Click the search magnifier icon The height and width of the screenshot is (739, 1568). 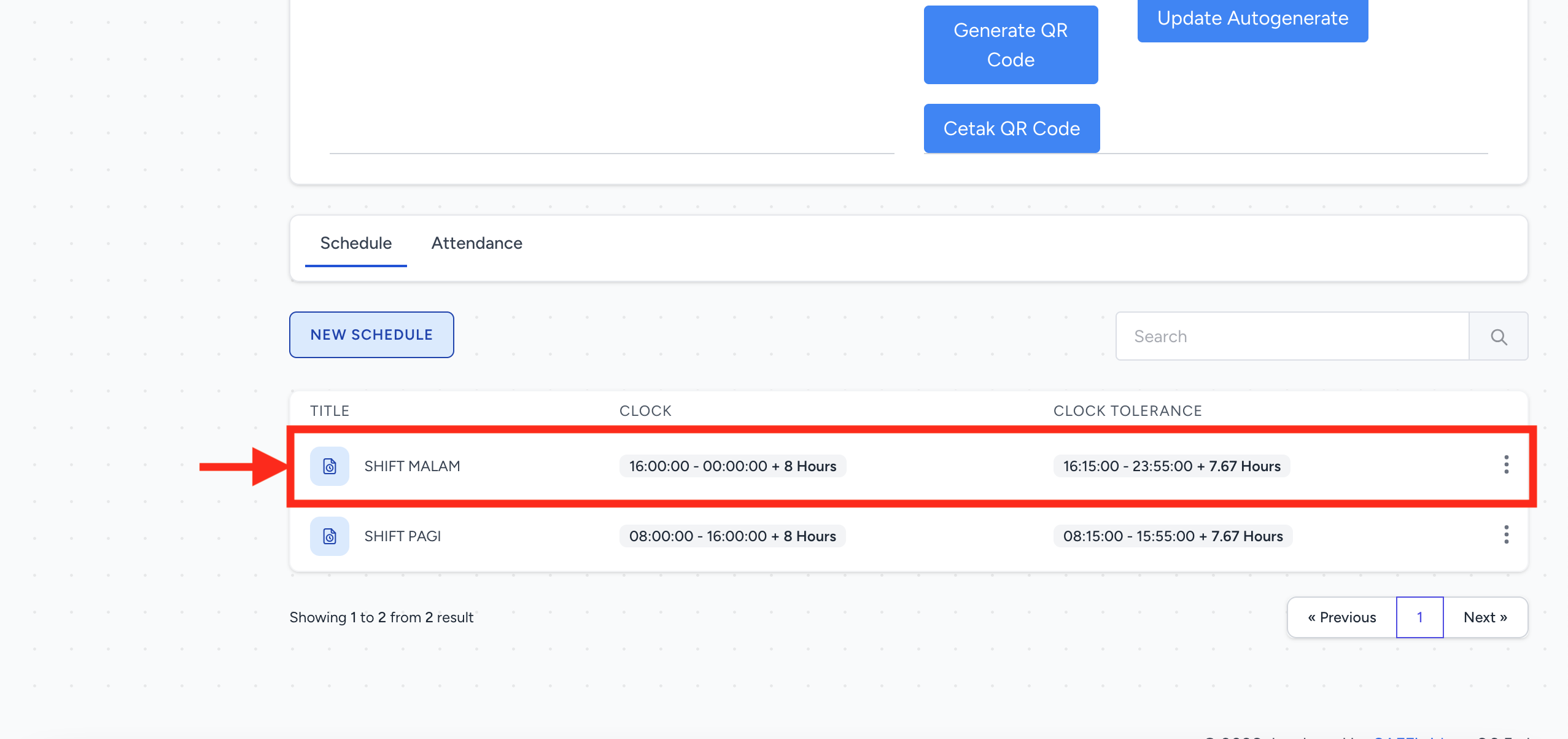pyautogui.click(x=1499, y=337)
